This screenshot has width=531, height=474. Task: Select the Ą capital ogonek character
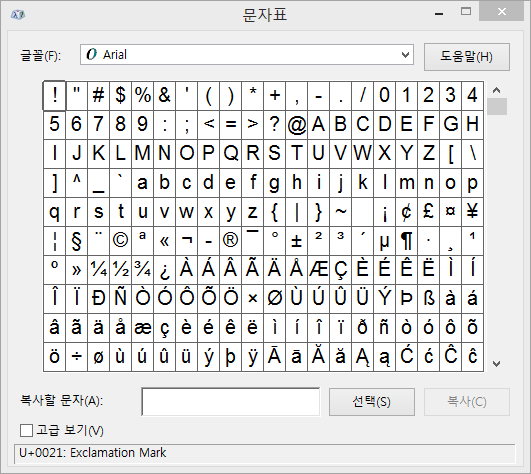pos(362,357)
